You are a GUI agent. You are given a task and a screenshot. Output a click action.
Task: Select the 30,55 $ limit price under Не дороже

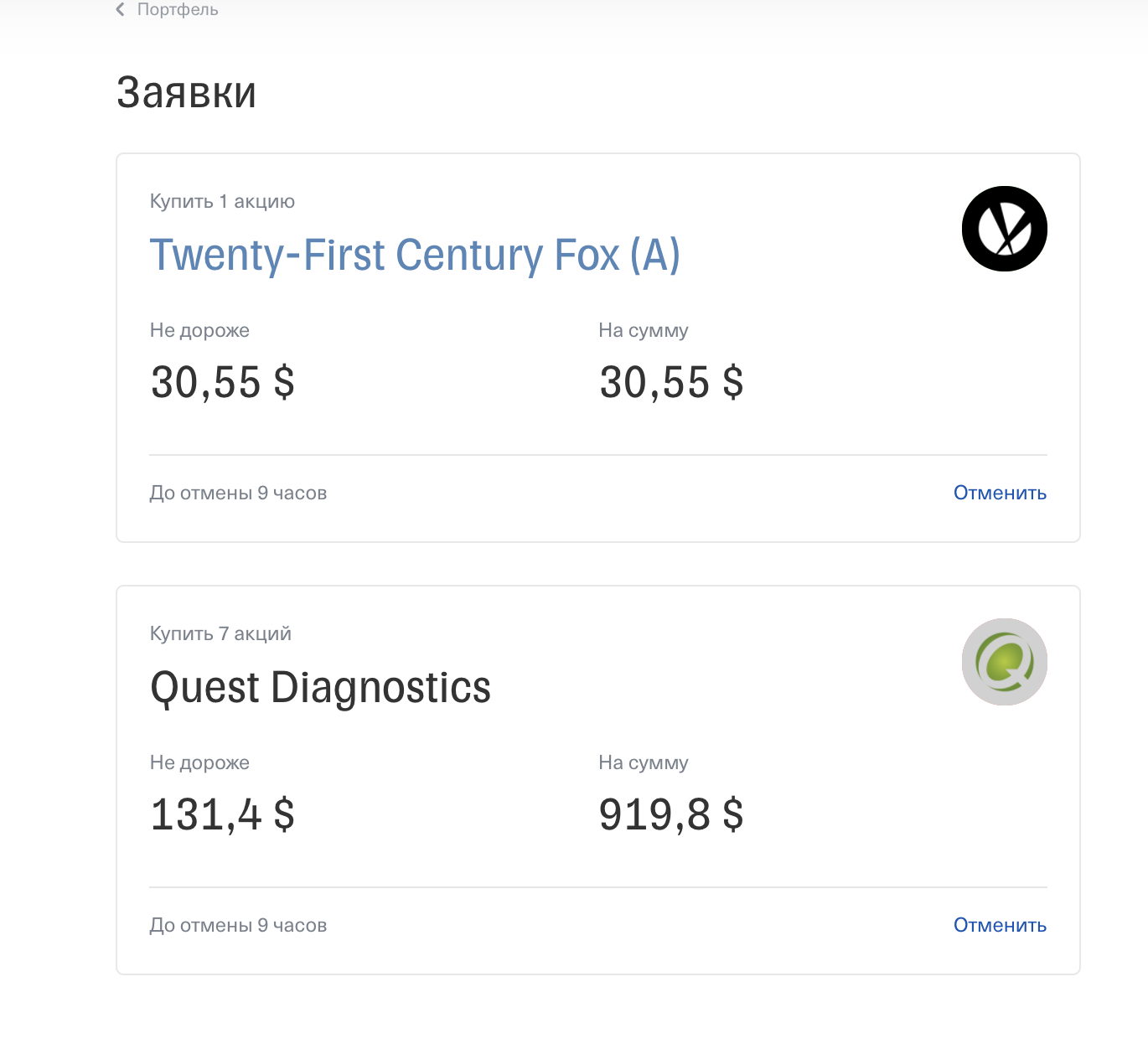[222, 382]
